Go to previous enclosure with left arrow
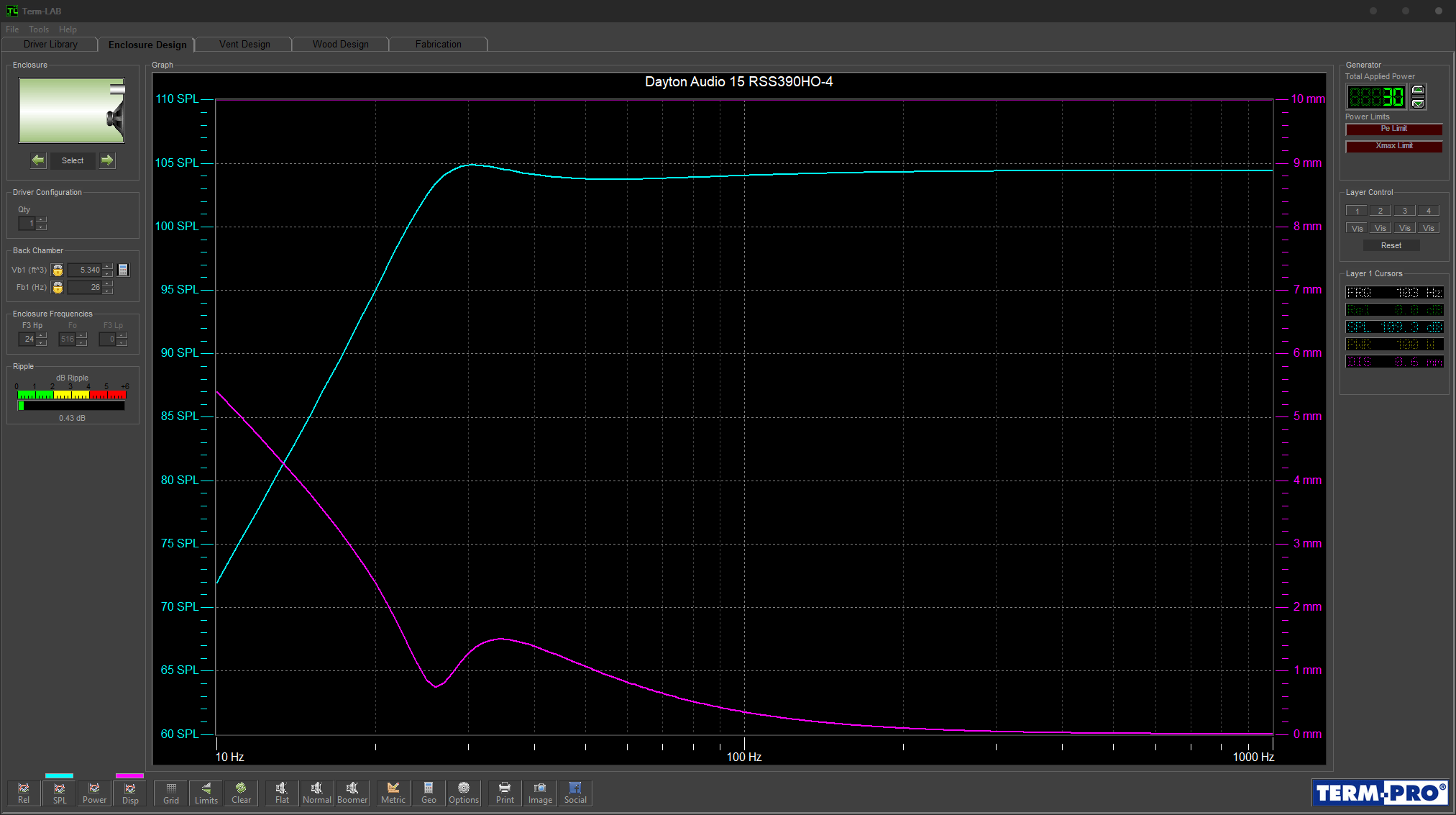The width and height of the screenshot is (1456, 815). 38,160
